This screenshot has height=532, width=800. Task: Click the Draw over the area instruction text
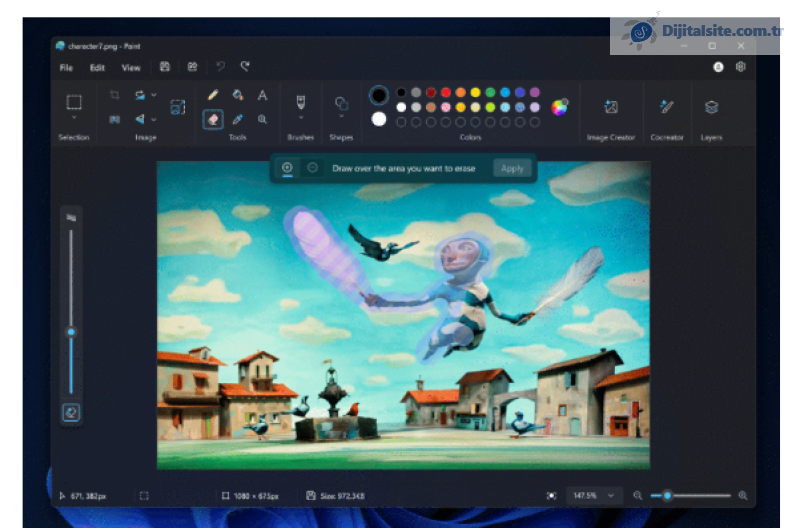[404, 168]
